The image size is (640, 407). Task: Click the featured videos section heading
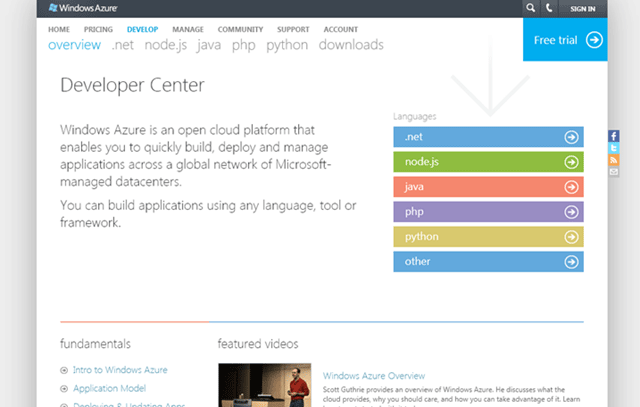click(x=258, y=344)
